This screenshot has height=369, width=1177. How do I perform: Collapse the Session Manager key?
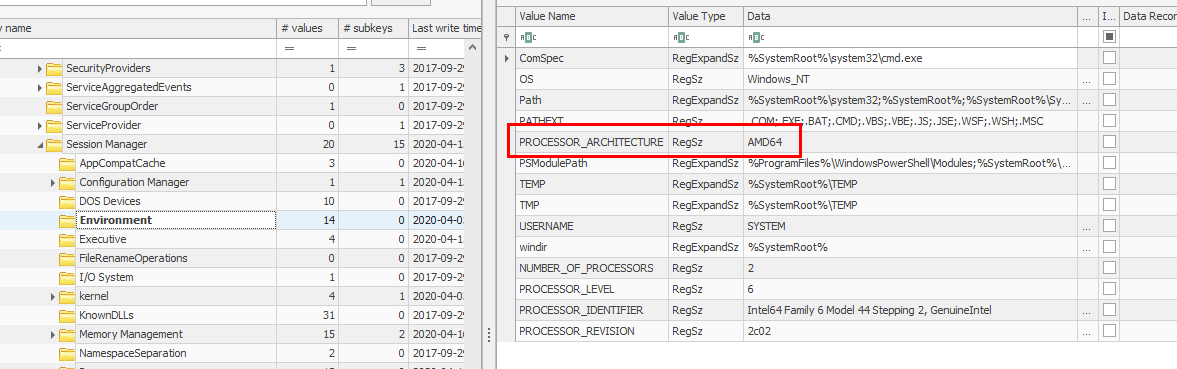[40, 145]
